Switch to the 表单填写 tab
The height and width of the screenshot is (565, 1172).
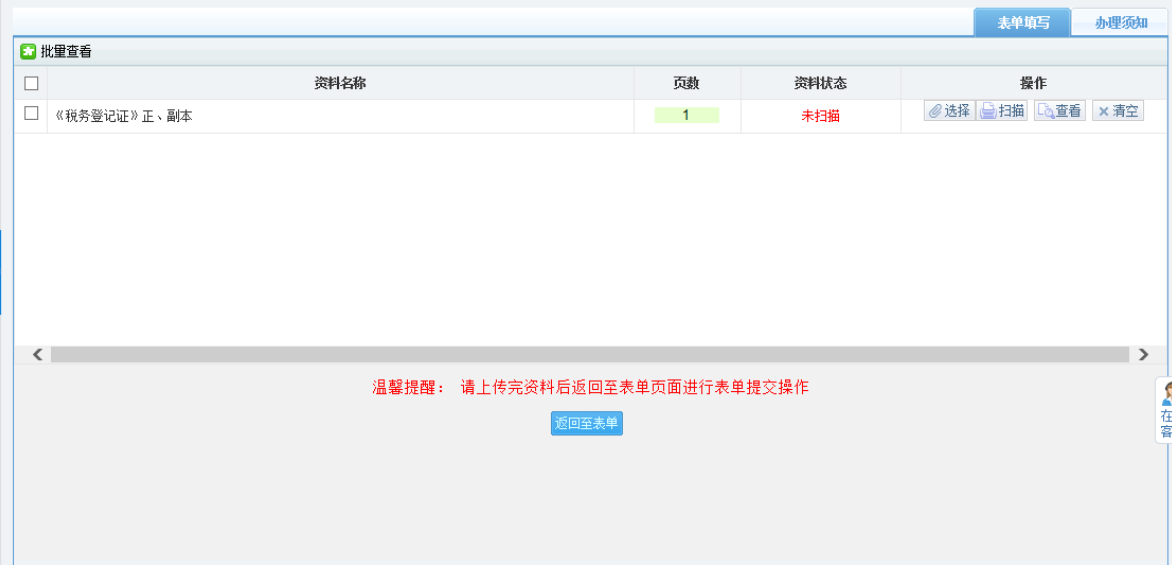point(1022,23)
